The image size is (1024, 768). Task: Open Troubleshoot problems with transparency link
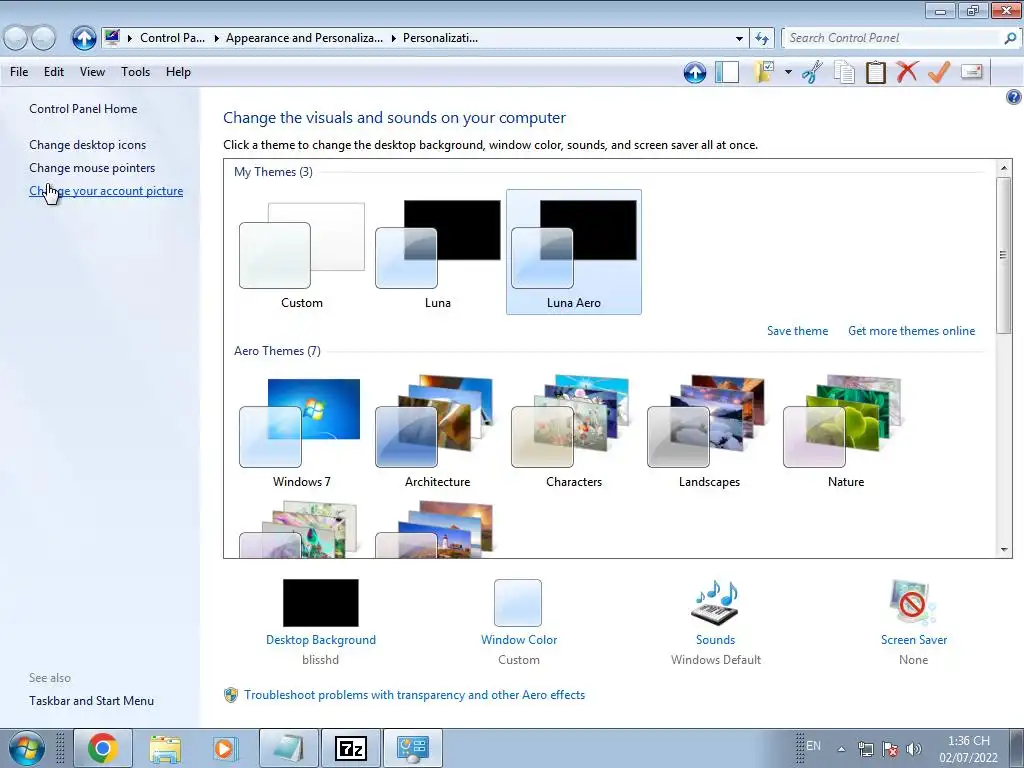tap(415, 695)
